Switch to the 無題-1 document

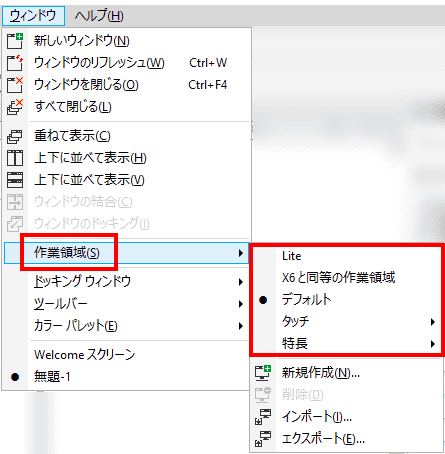click(x=127, y=377)
